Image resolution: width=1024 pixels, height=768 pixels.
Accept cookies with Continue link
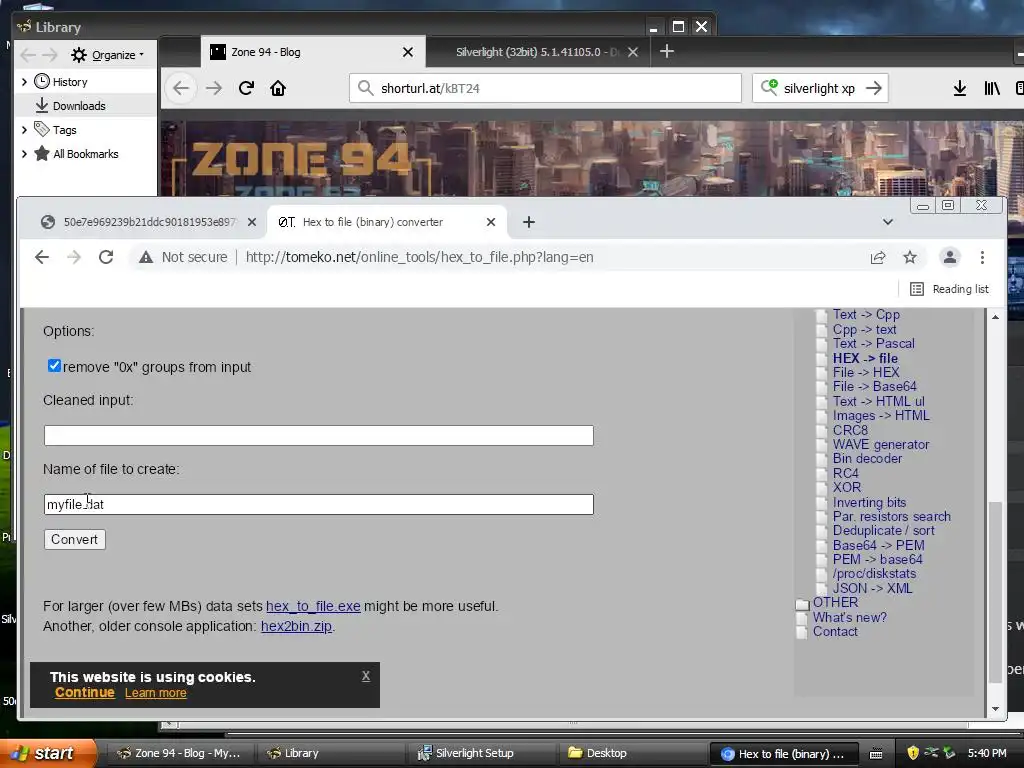click(x=85, y=692)
